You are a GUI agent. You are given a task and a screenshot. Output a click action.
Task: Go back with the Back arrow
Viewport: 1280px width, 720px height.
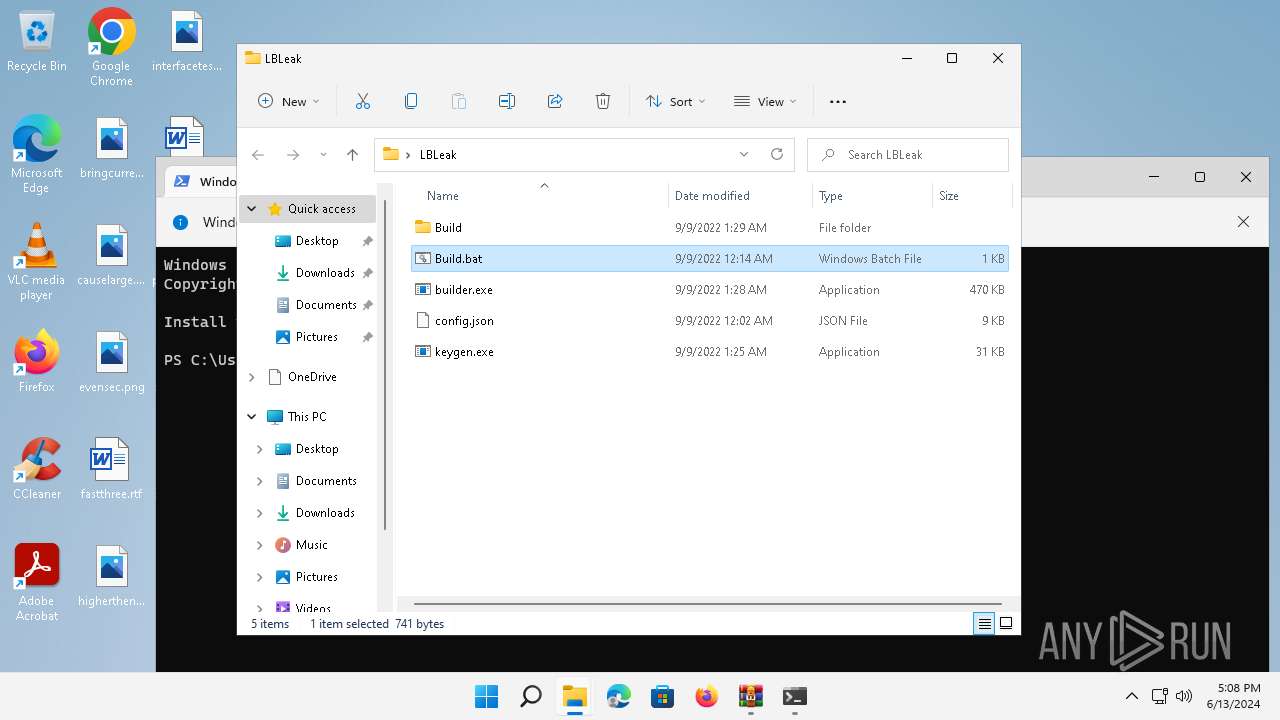[258, 155]
